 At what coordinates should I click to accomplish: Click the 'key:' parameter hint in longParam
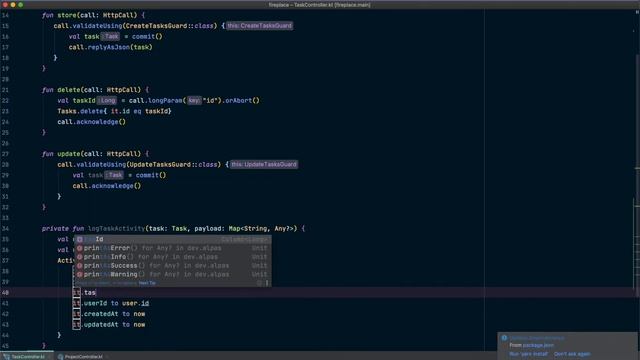coord(194,100)
